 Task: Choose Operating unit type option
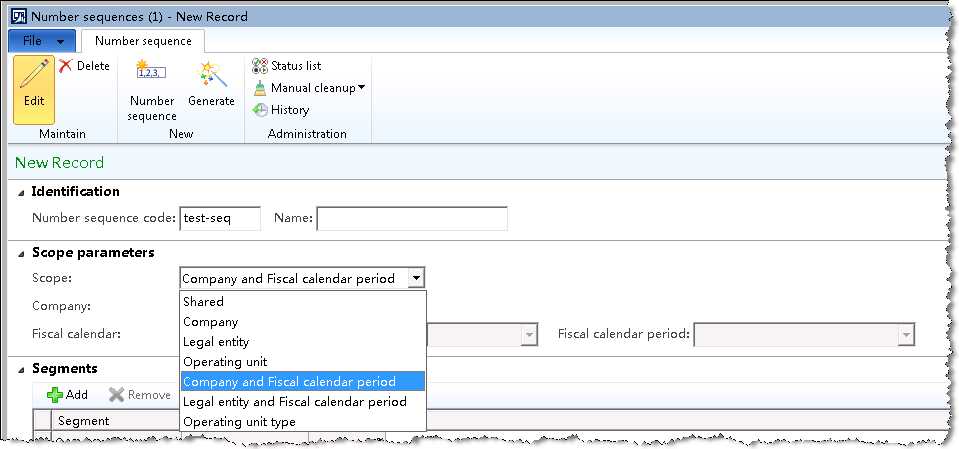pos(303,422)
